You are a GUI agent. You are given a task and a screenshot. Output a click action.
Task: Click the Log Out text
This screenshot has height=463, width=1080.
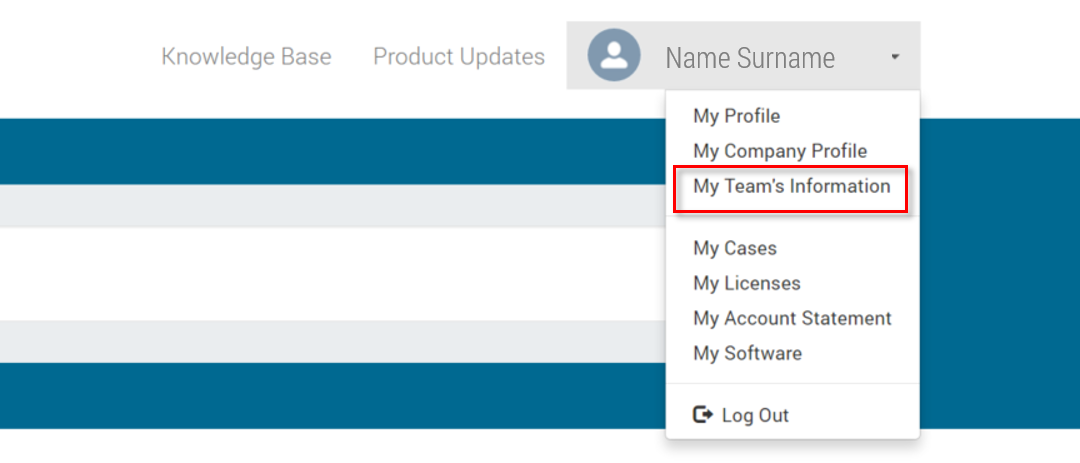(755, 415)
